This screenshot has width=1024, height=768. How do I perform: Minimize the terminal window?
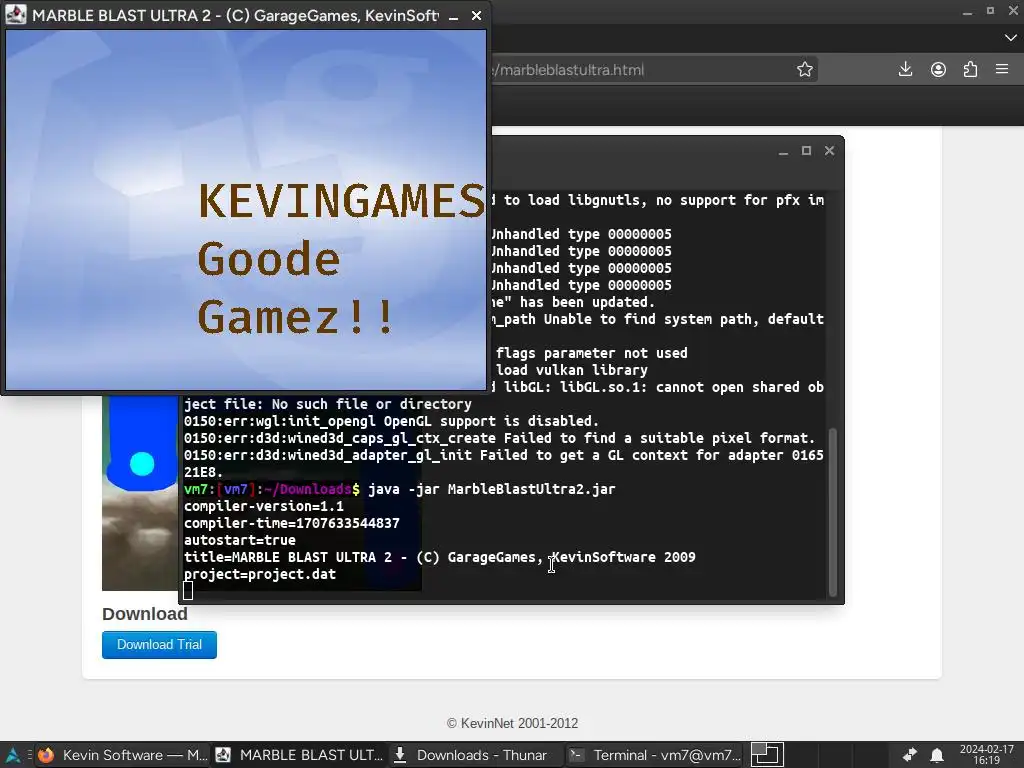click(783, 151)
